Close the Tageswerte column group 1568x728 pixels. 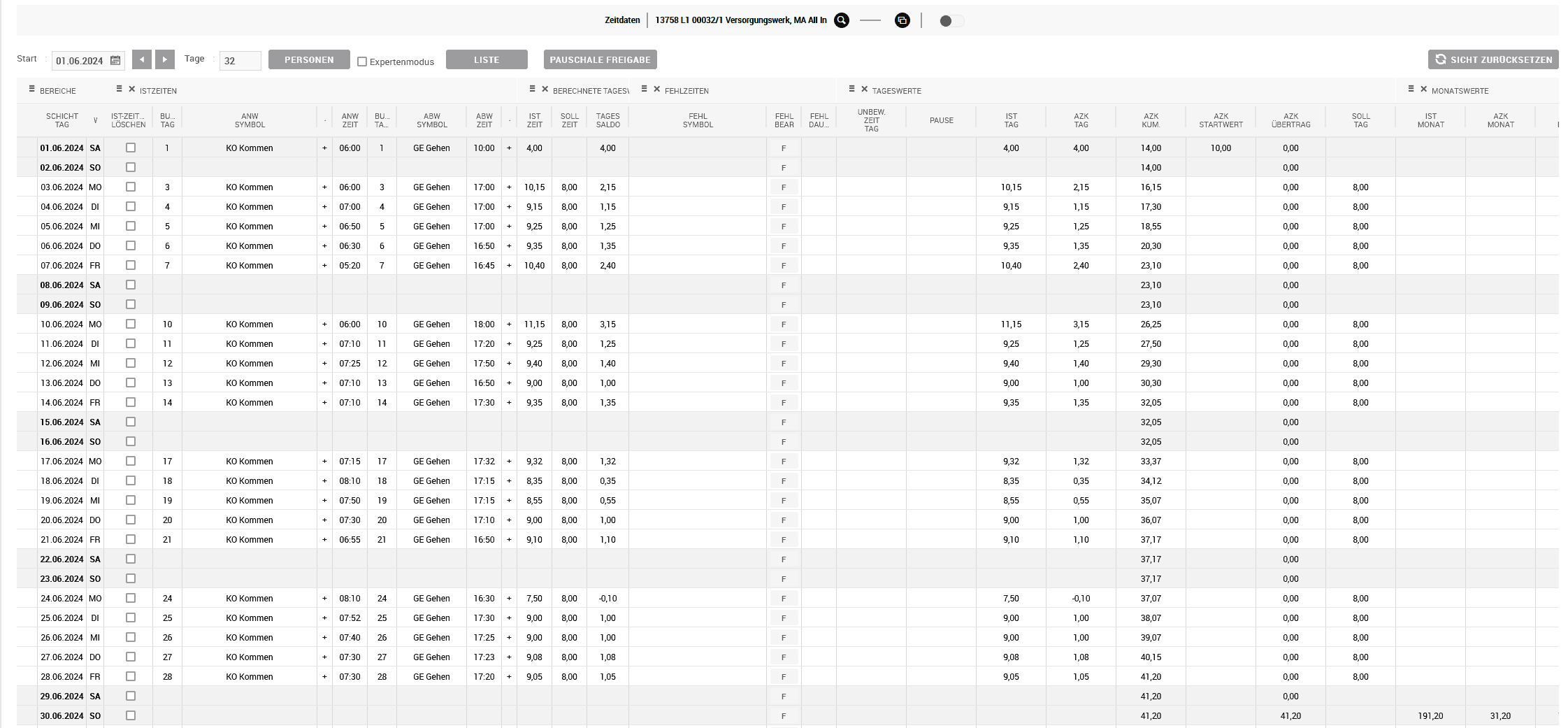coord(864,90)
